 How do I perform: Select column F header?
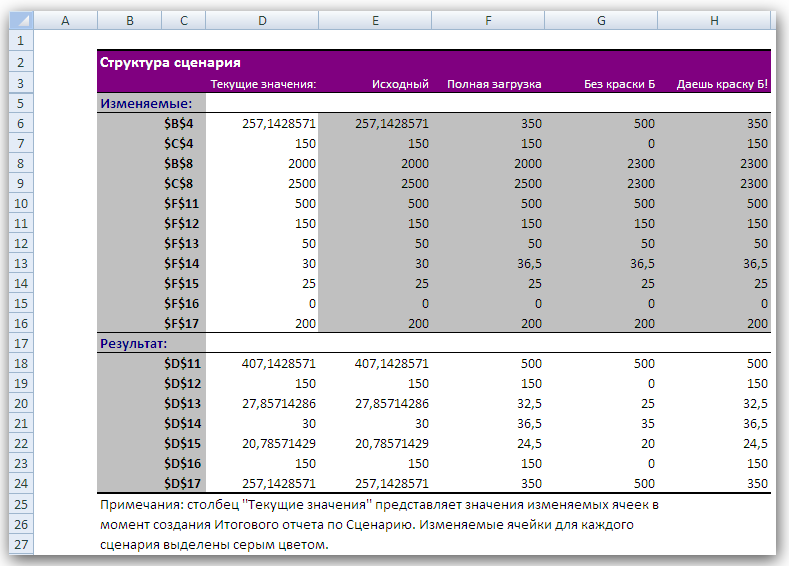point(488,21)
